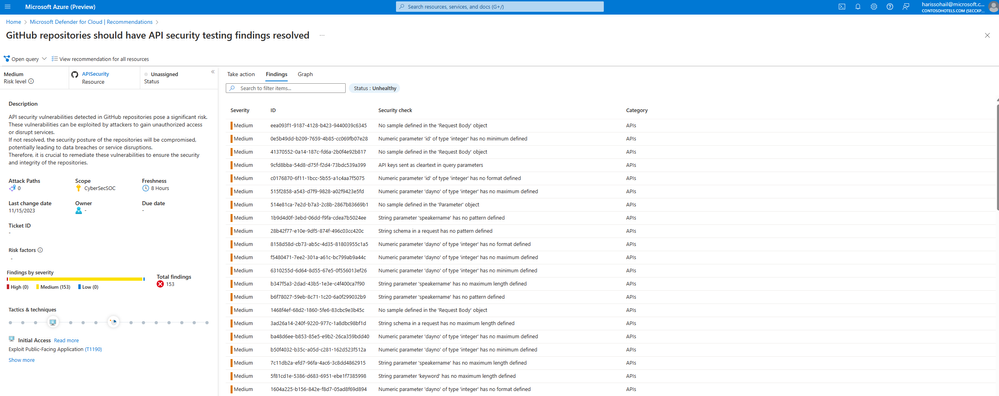Viewport: 999px width, 396px height.
Task: Click the Scope key icon
Action: (x=78, y=188)
